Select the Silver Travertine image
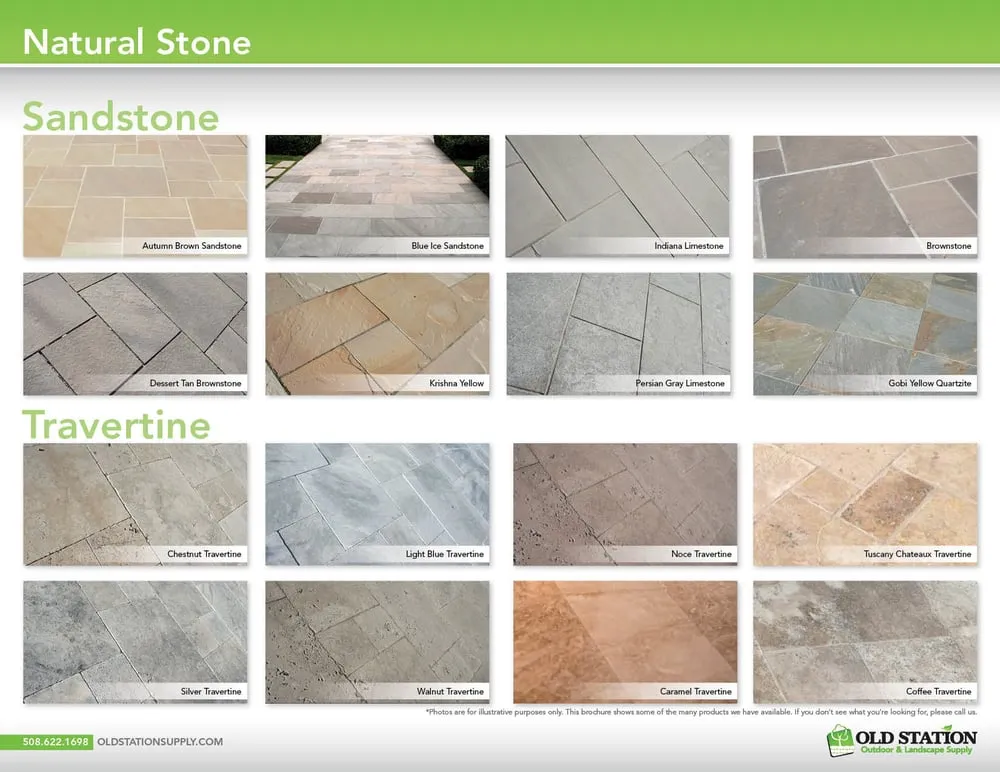 pyautogui.click(x=135, y=641)
